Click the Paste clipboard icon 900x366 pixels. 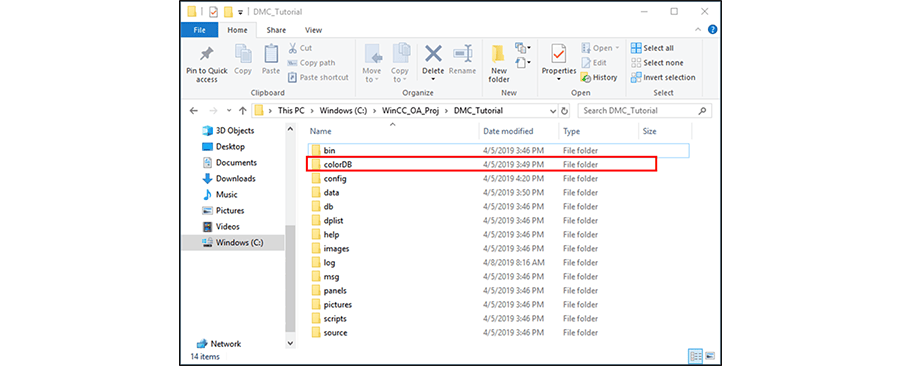point(271,54)
